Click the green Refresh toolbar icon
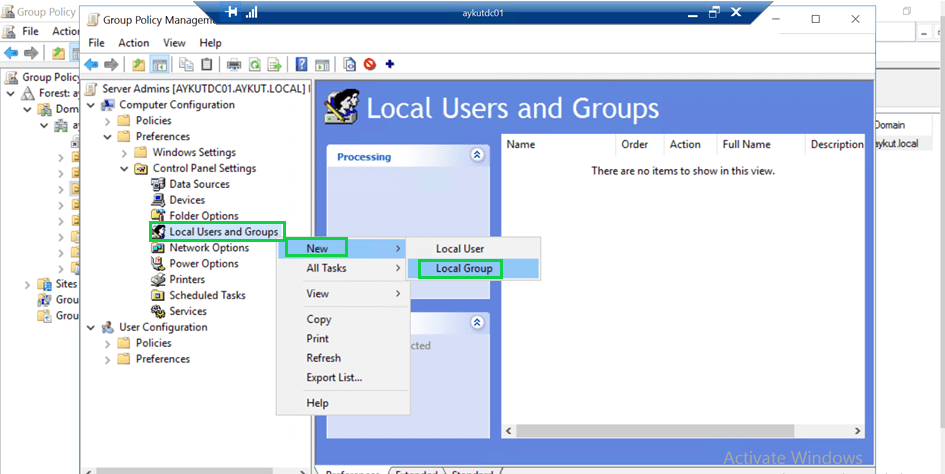The image size is (945, 474). point(255,65)
